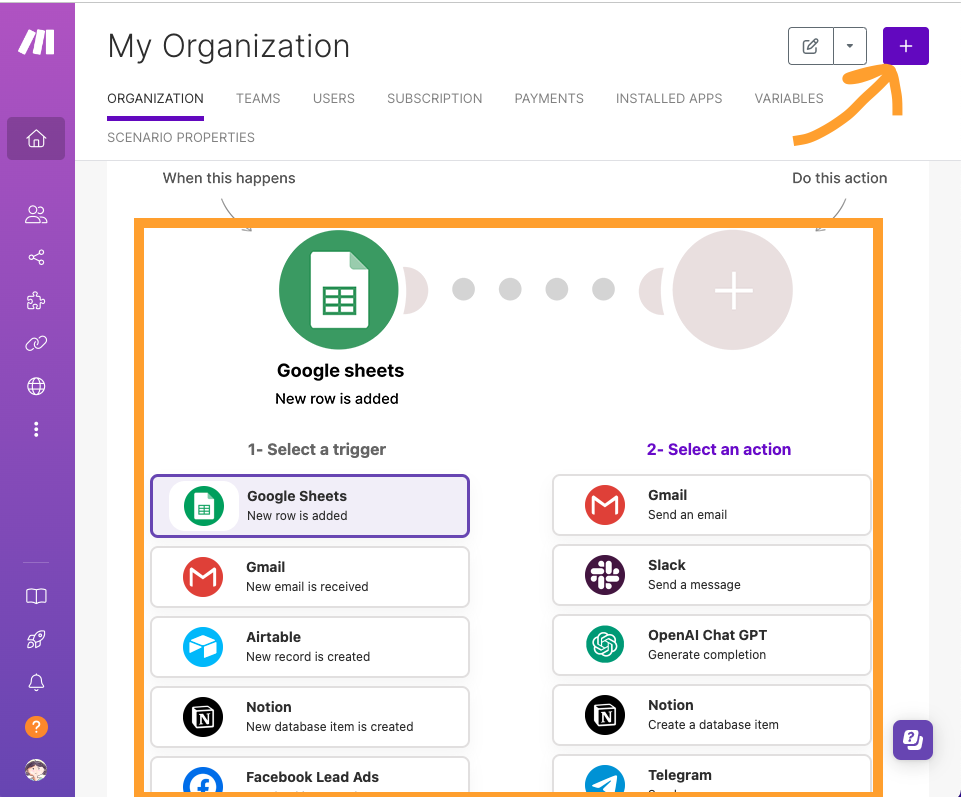Viewport: 961px width, 797px height.
Task: Open the Installed Apps tab
Action: 669,98
